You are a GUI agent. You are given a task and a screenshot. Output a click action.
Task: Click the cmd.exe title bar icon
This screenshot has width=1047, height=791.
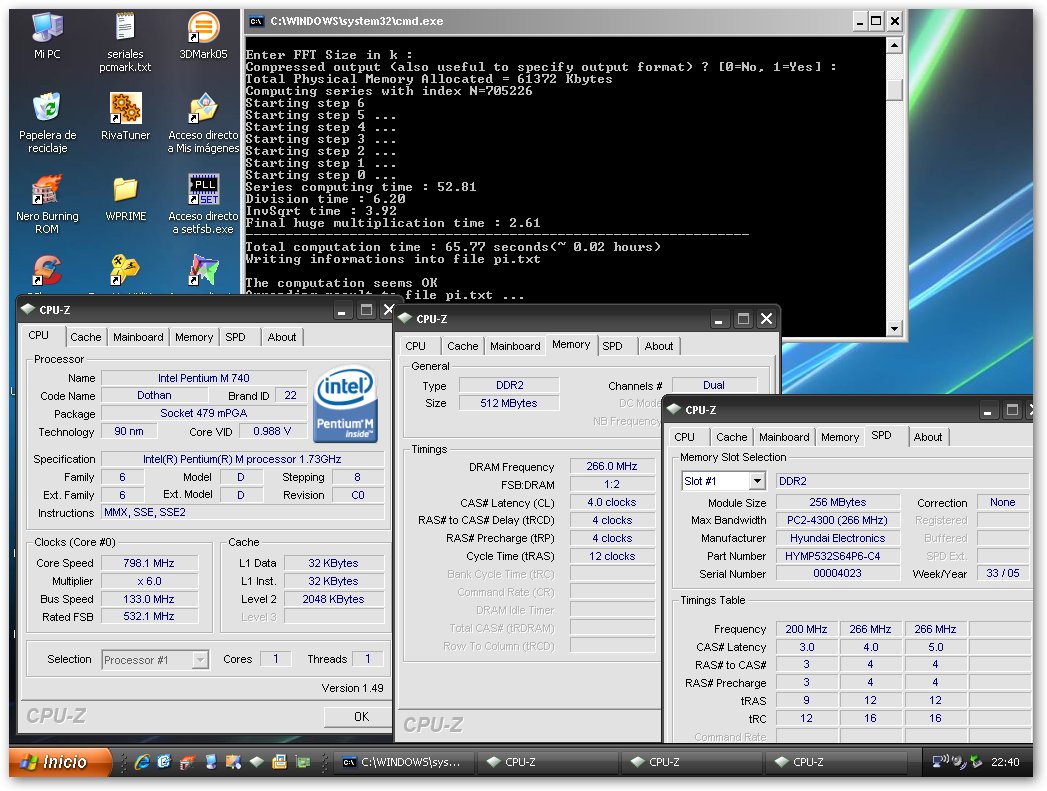[x=256, y=21]
